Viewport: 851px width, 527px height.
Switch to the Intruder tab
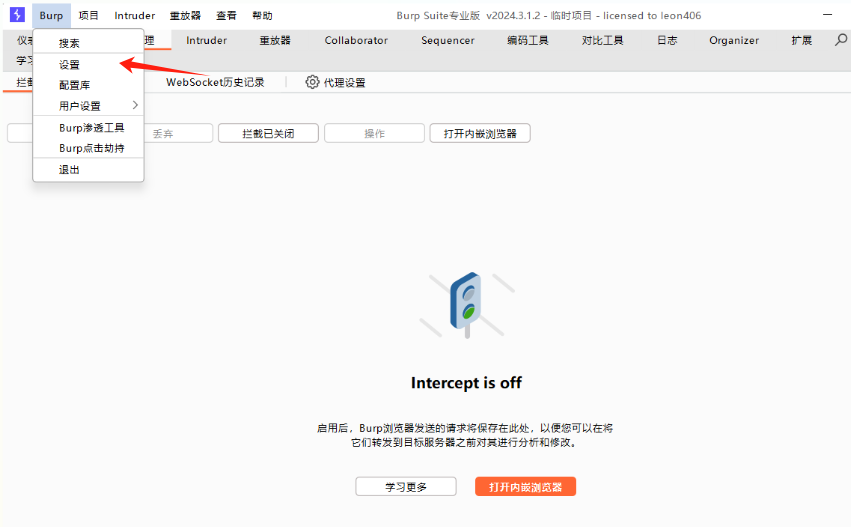[206, 40]
